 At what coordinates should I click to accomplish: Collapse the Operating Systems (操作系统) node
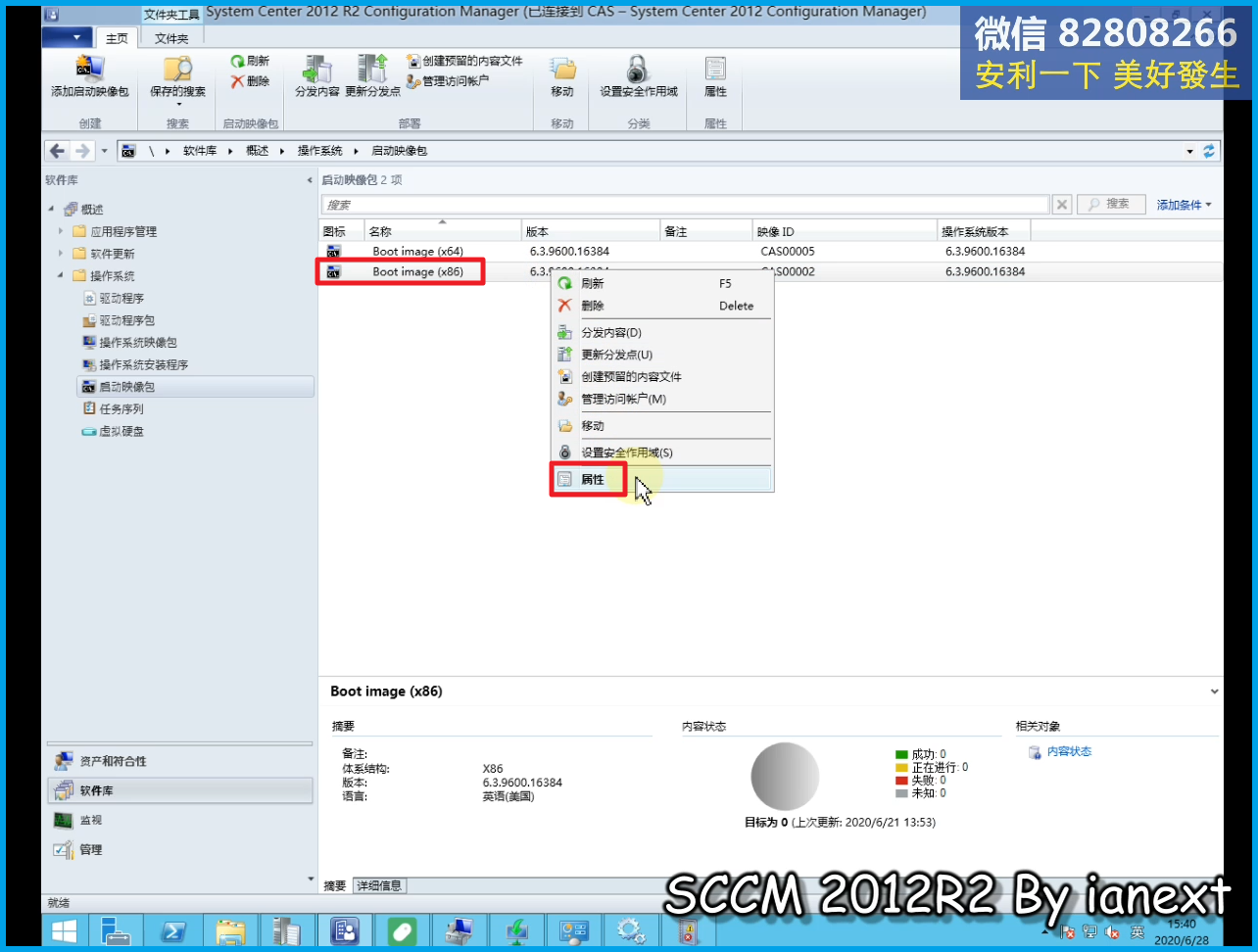point(61,275)
